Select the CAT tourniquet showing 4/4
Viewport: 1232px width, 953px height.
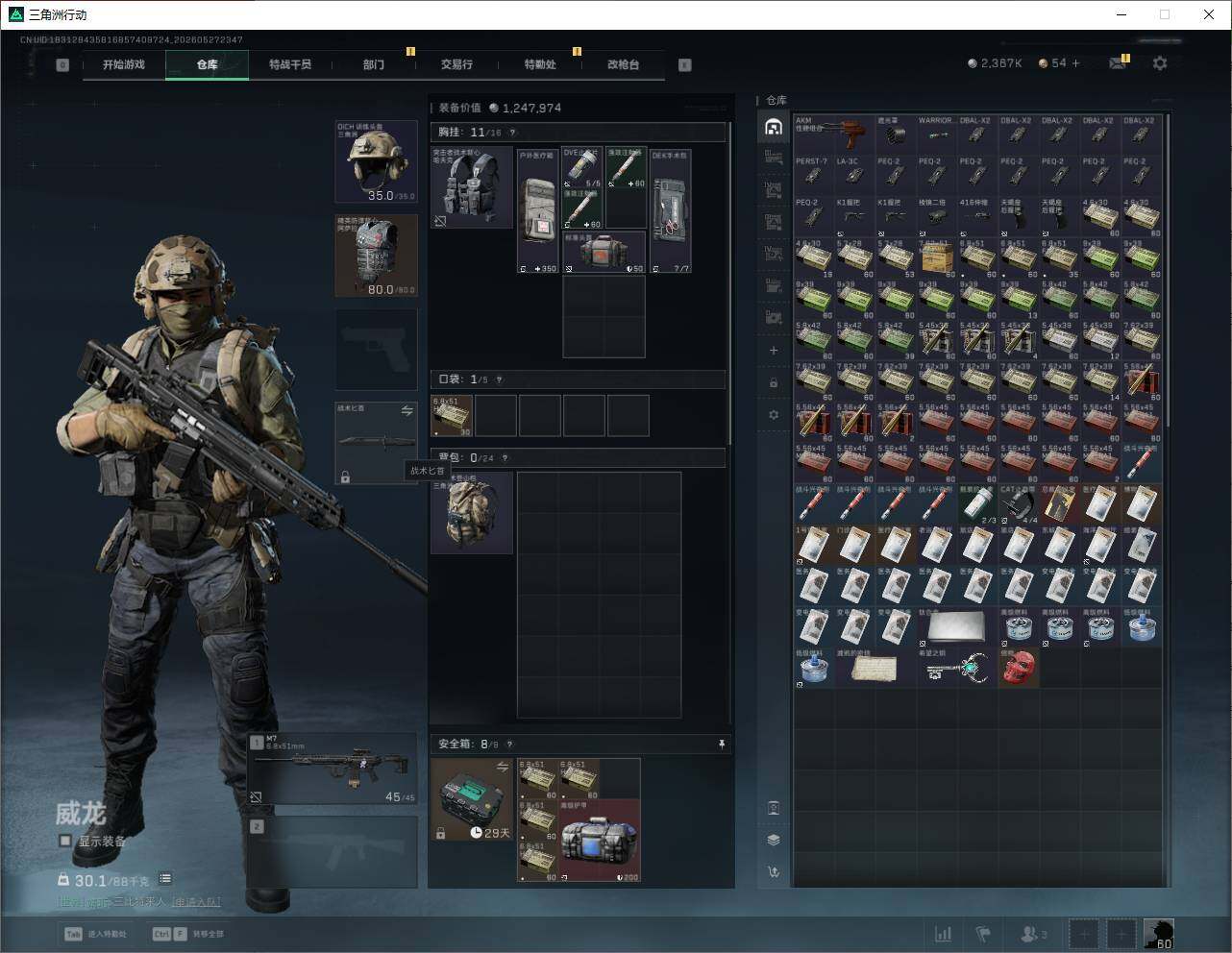click(x=1019, y=503)
